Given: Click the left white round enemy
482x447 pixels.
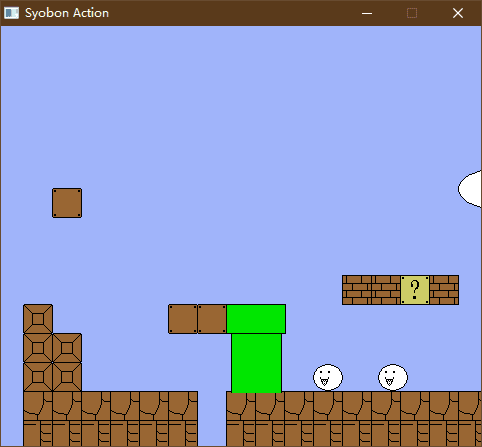Looking at the screenshot, I should click(328, 377).
